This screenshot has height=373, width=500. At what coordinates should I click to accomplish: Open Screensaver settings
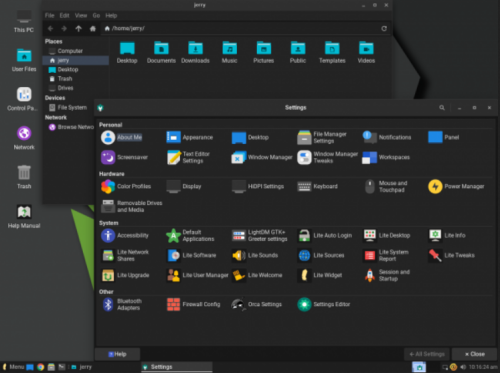124,157
